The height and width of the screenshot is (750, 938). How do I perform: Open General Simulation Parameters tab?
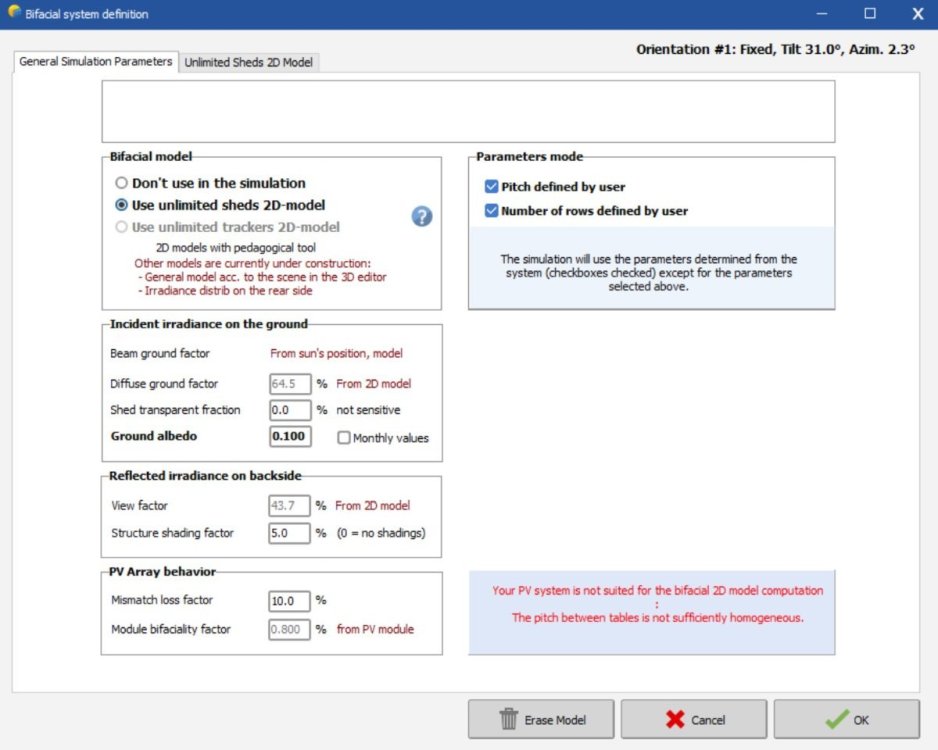click(96, 62)
